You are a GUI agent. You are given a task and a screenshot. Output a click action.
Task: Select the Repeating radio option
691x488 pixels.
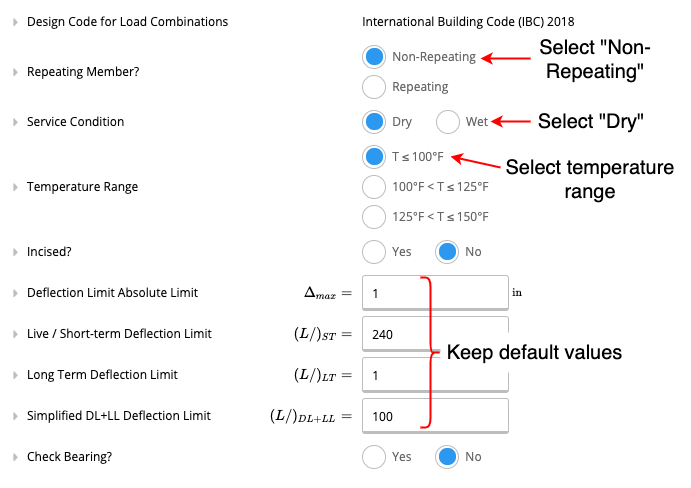(374, 87)
